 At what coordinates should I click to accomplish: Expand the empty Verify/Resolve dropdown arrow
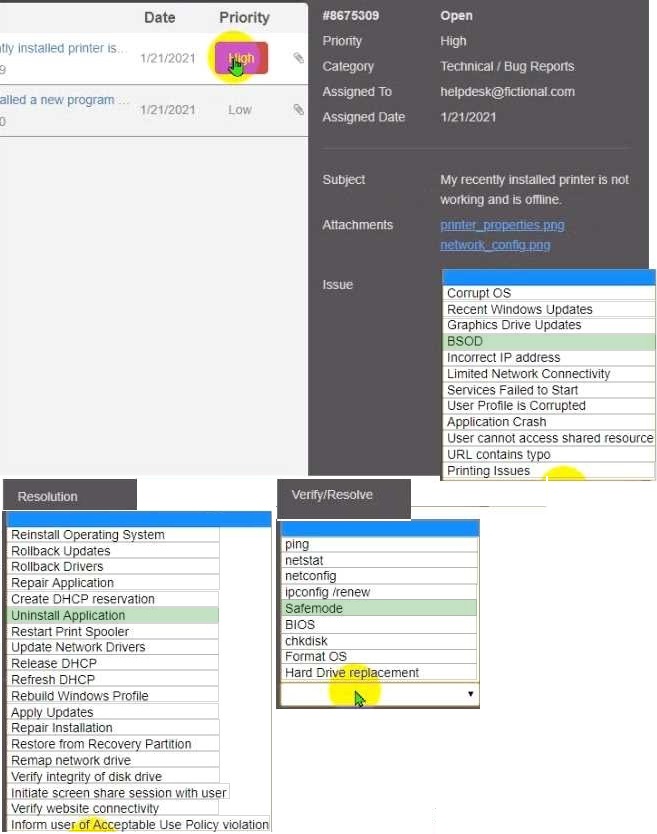click(x=470, y=694)
